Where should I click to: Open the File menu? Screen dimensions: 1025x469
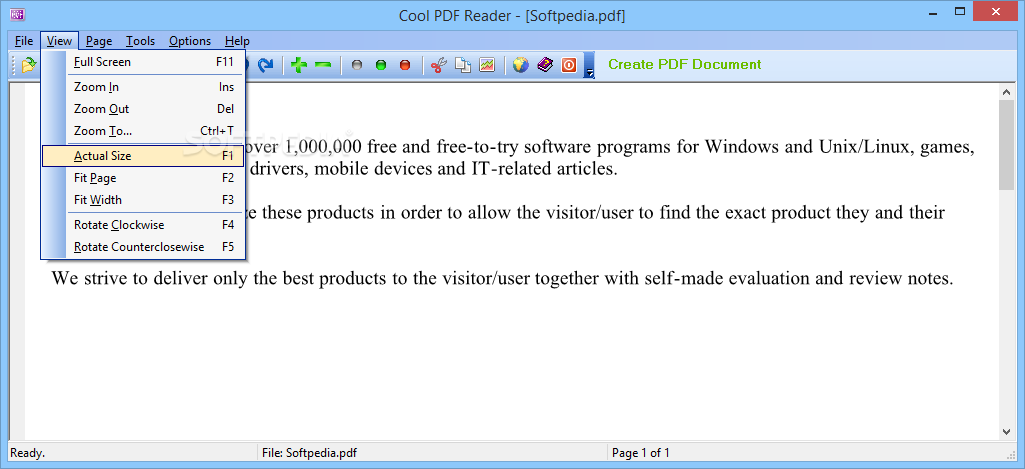(24, 41)
